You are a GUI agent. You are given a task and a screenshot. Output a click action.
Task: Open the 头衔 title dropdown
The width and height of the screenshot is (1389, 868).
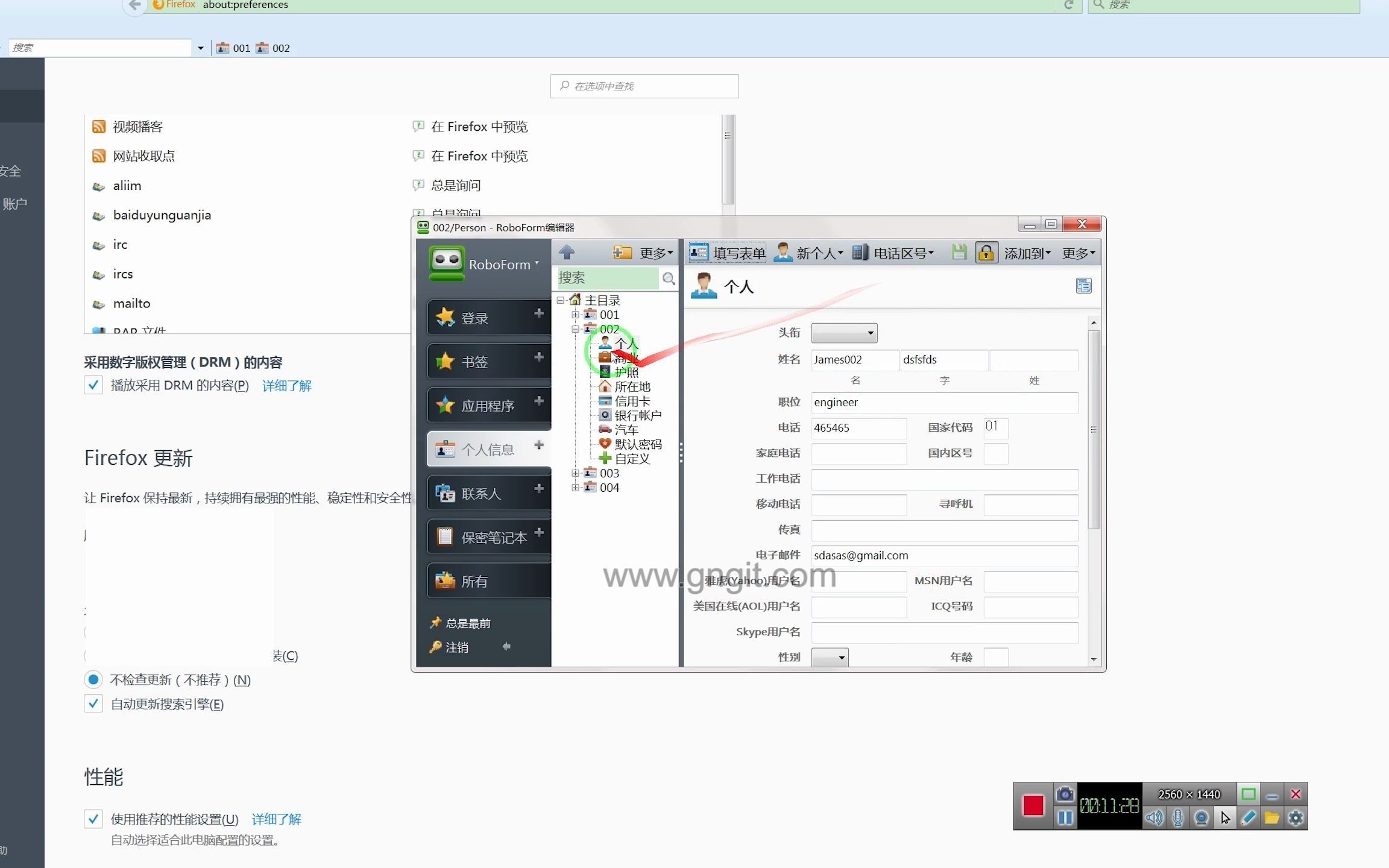[x=844, y=333]
